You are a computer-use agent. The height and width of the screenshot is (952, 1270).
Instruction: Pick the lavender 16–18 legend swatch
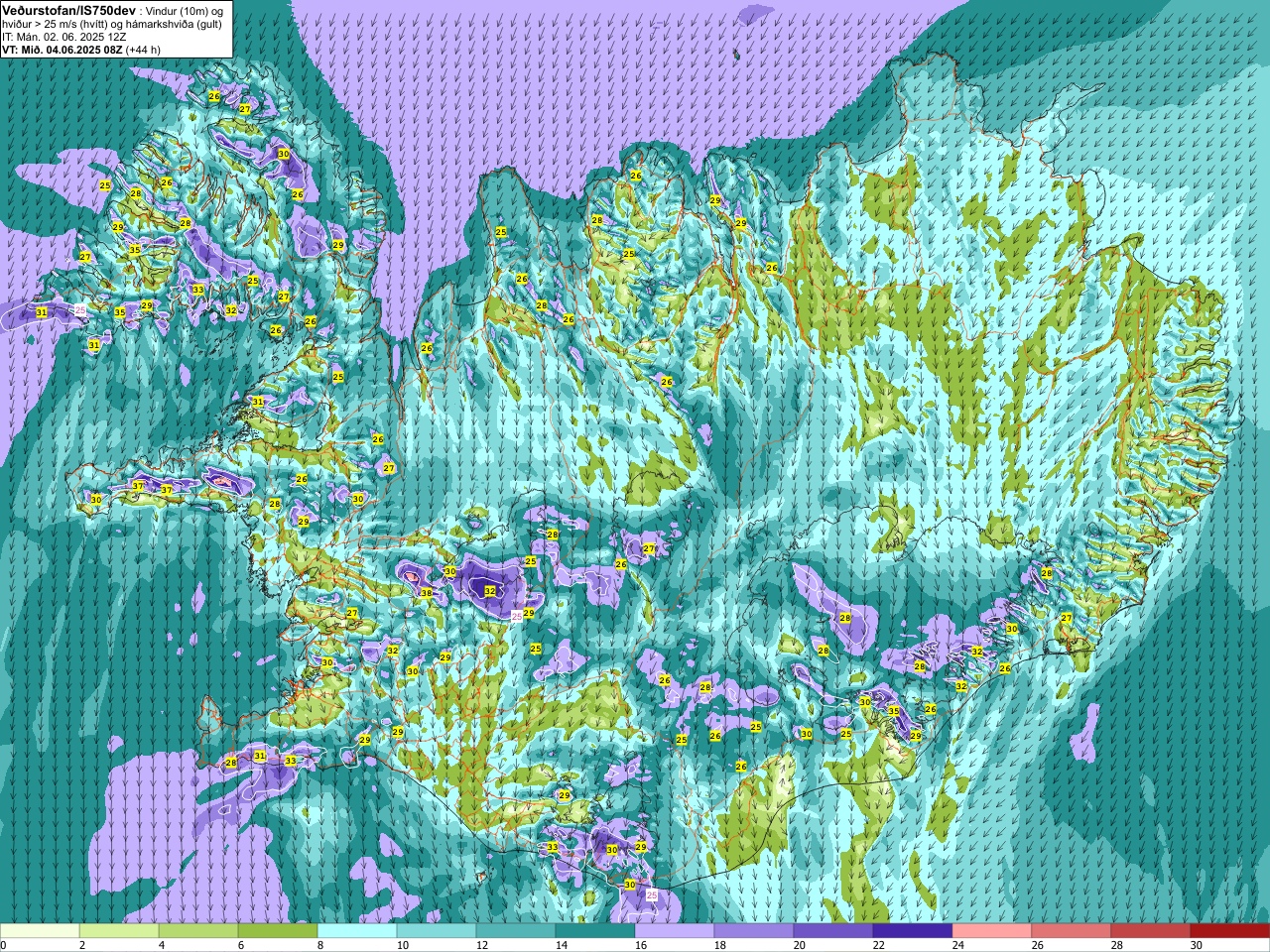[675, 931]
